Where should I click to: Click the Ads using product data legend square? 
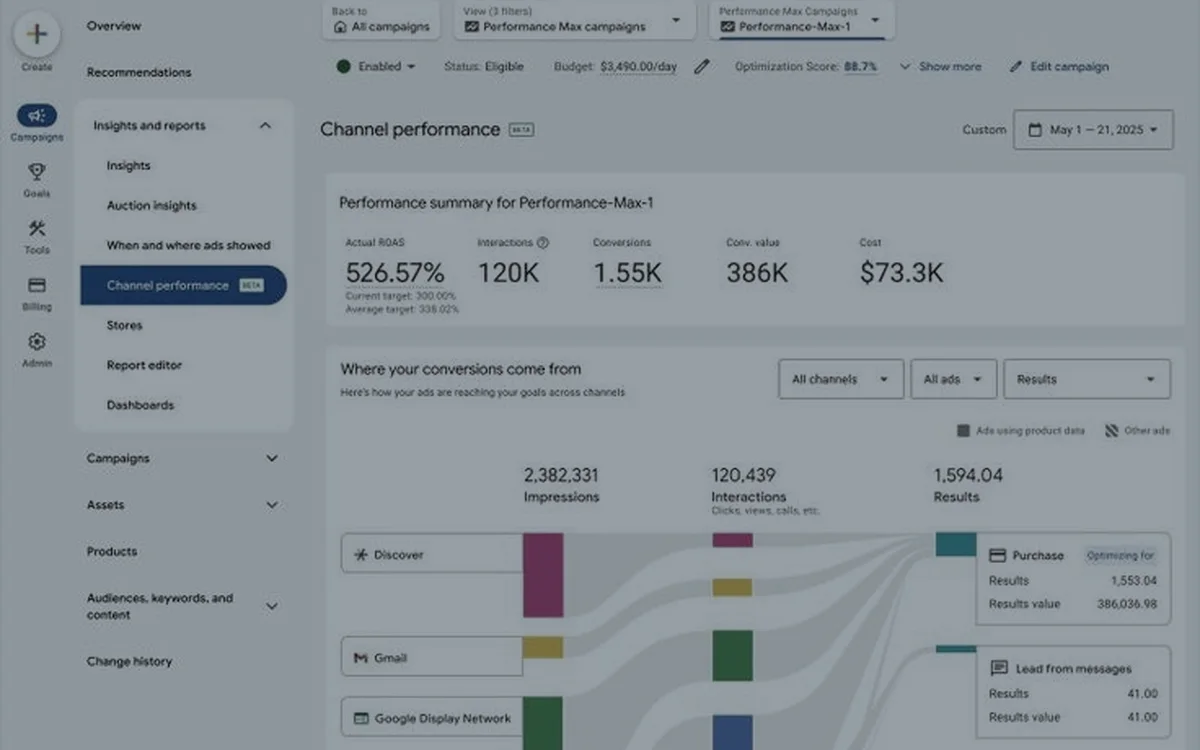[963, 431]
